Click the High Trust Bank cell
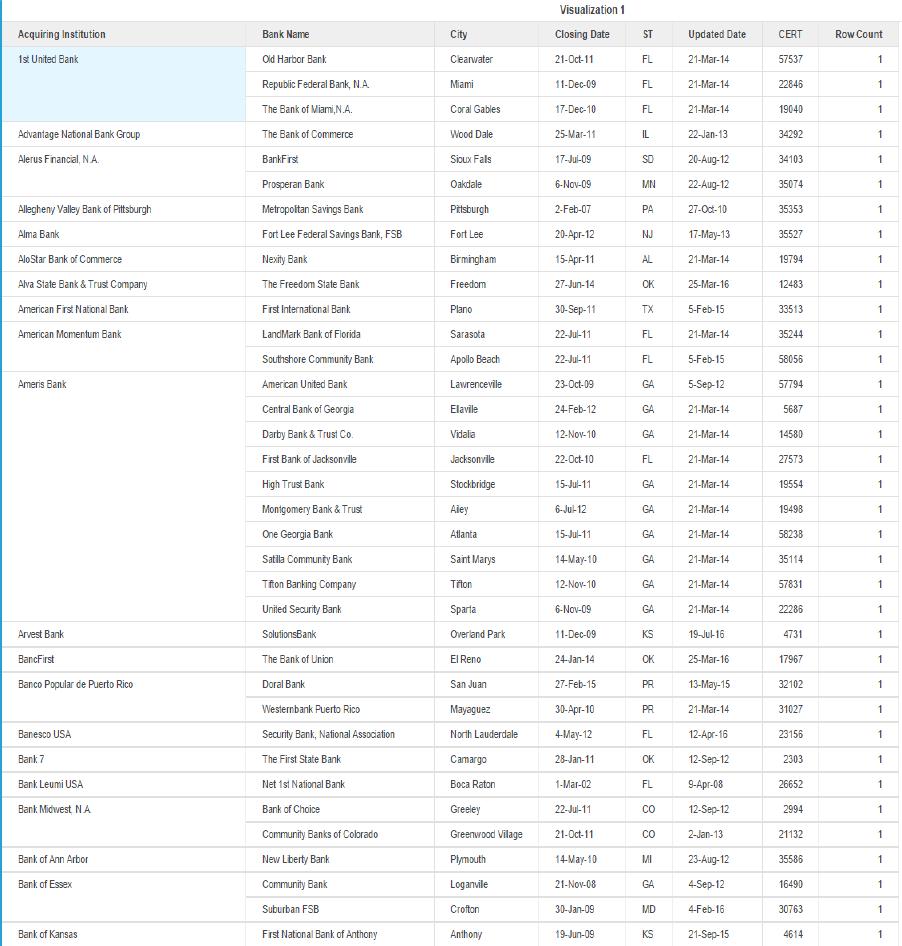 tap(340, 484)
